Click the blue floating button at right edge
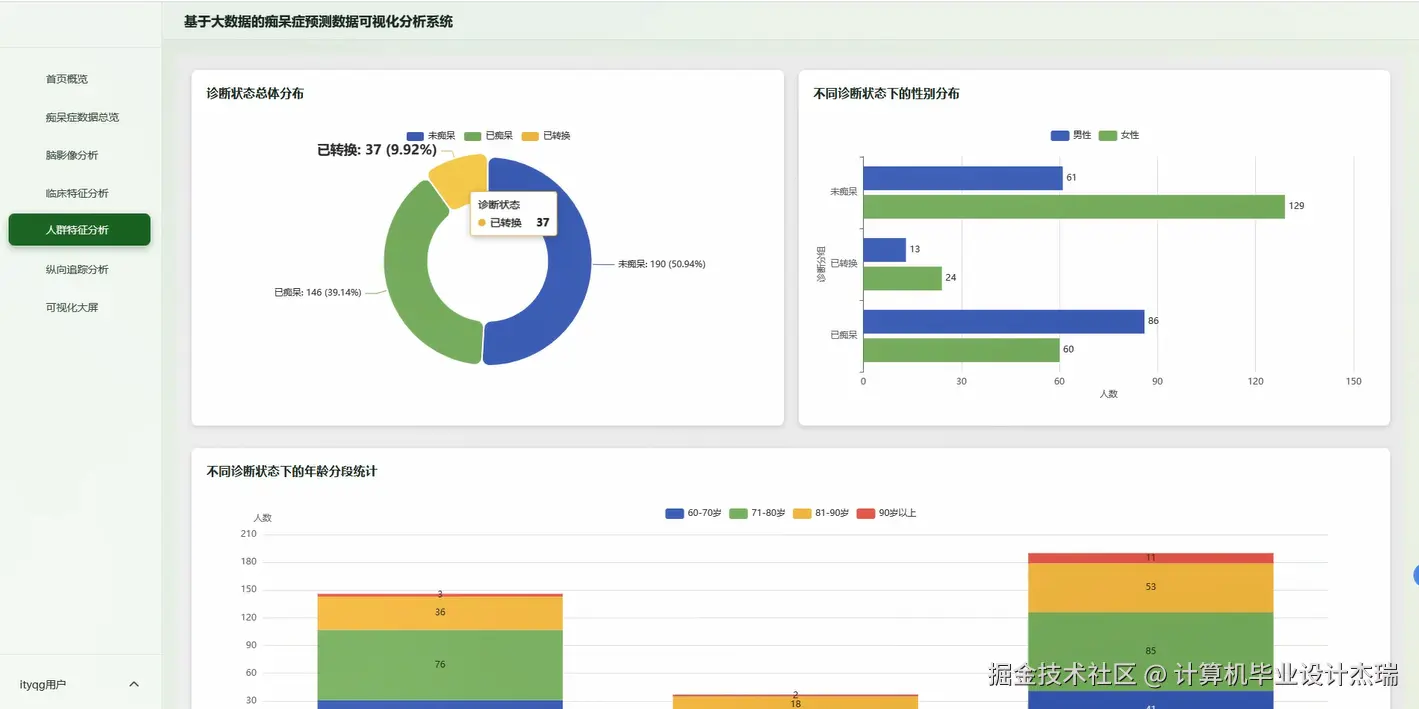 1416,575
